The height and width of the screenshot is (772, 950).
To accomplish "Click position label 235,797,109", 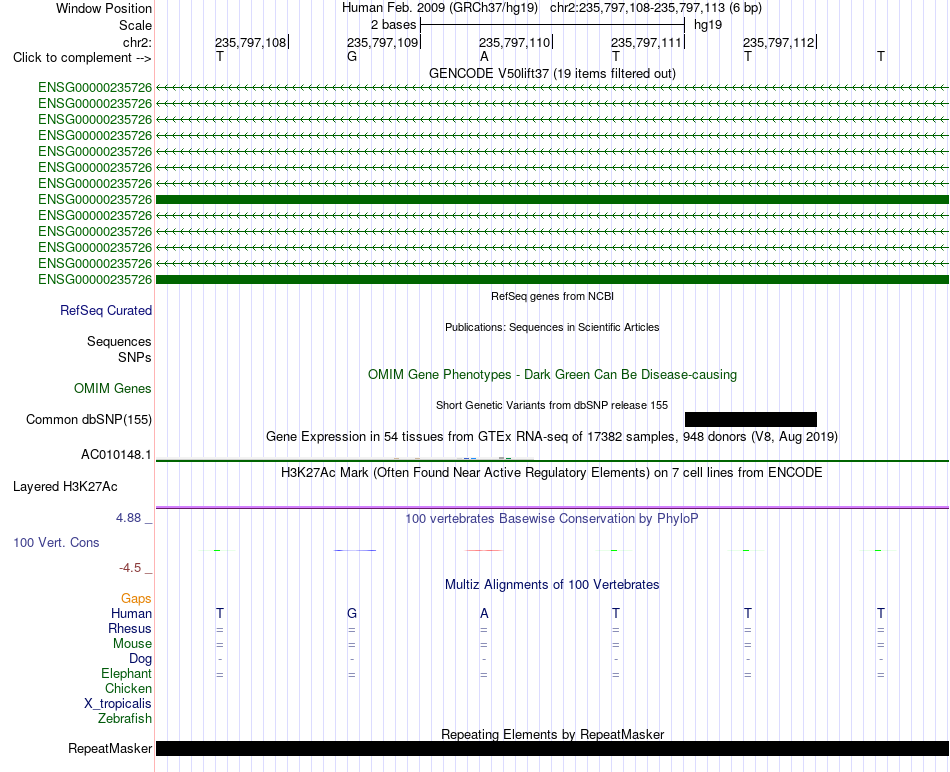I will coord(382,42).
